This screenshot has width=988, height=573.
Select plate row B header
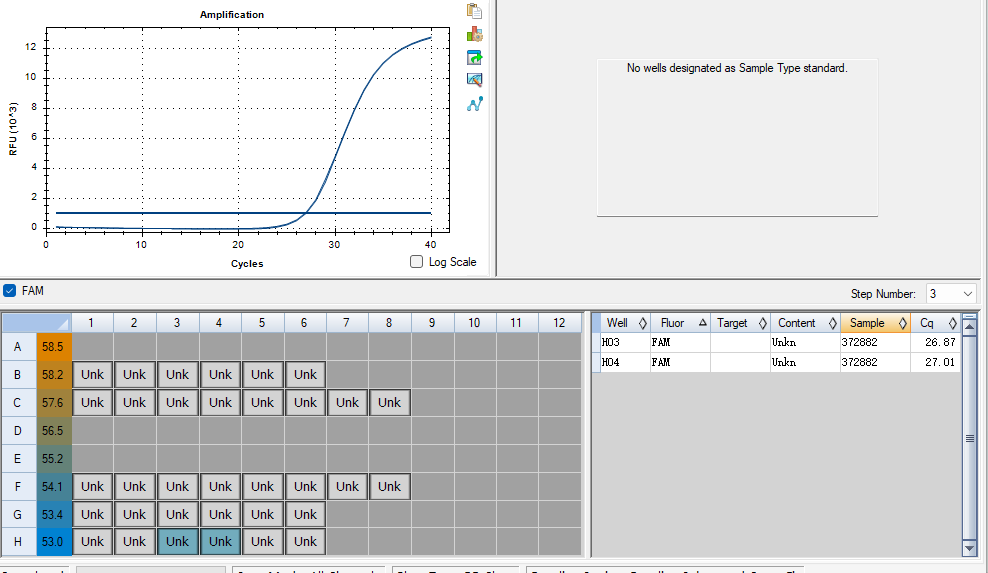click(x=18, y=374)
